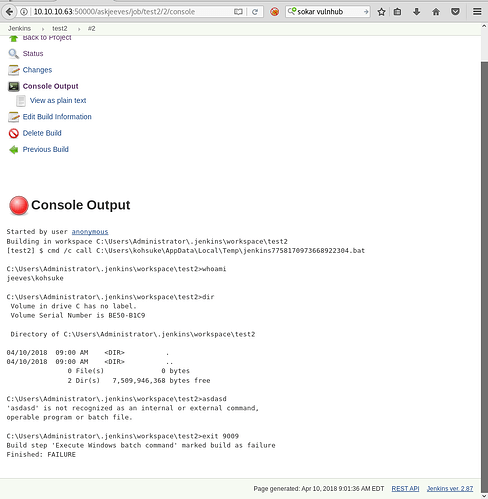Image resolution: width=488 pixels, height=499 pixels.
Task: Open the hamburger browser menu
Action: 477,12
